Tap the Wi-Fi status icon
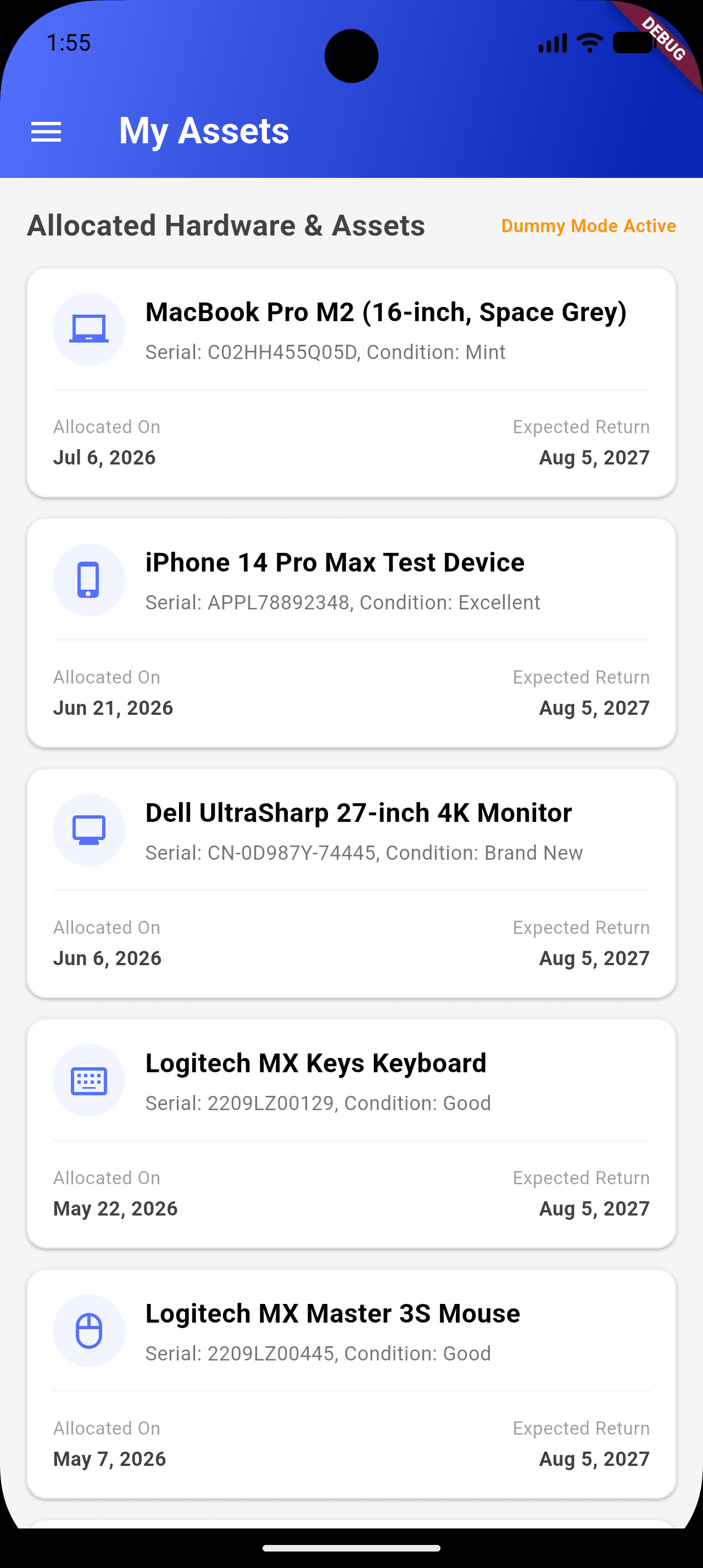703x1568 pixels. coord(589,43)
